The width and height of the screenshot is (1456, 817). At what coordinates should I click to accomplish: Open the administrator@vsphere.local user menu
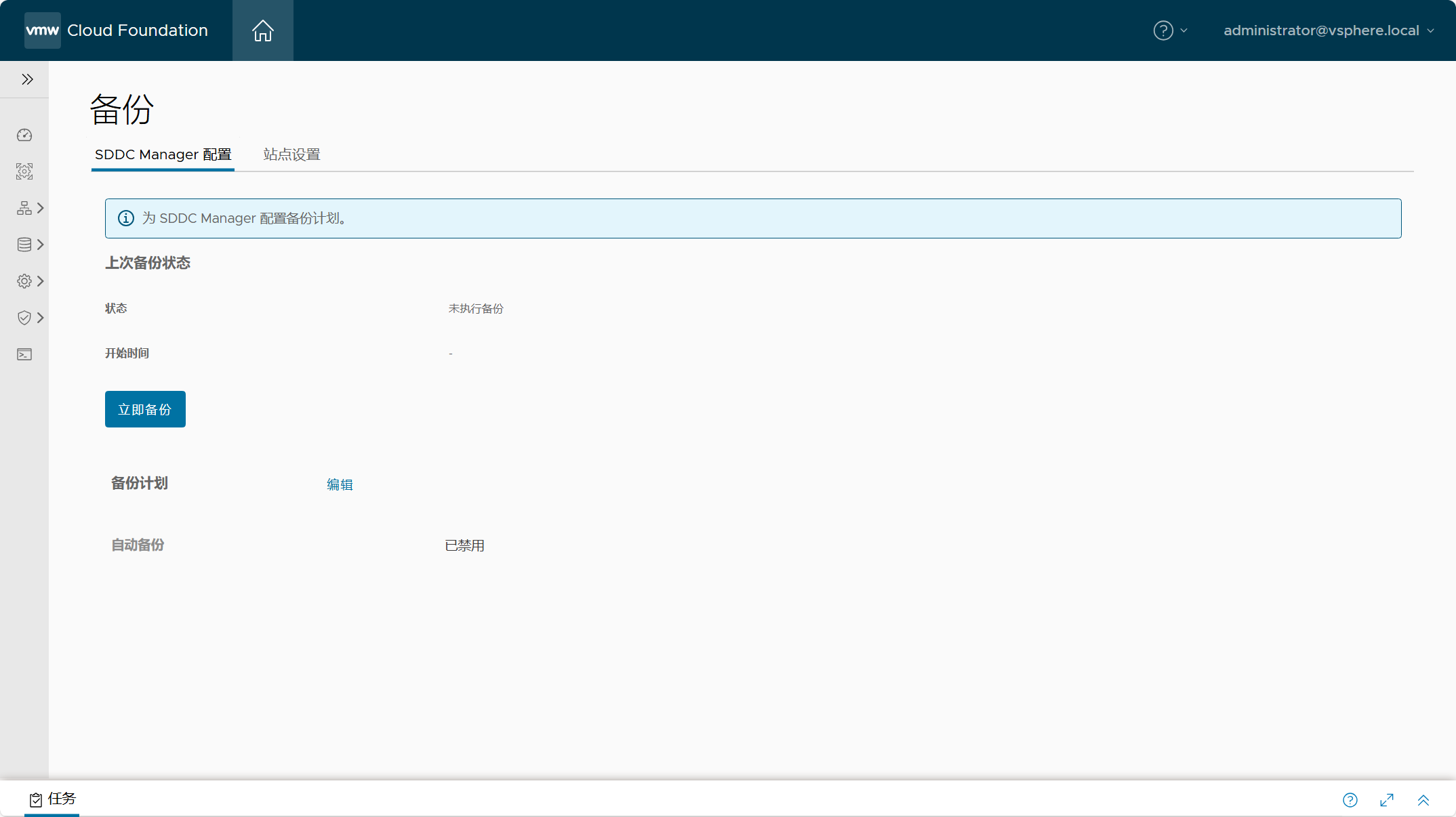[x=1329, y=30]
